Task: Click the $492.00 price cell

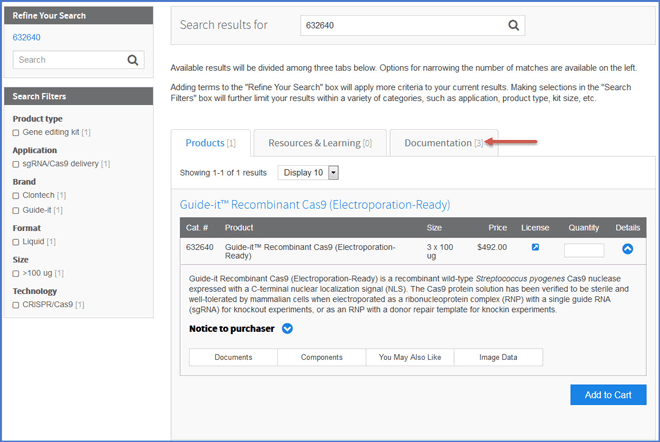Action: pyautogui.click(x=492, y=247)
